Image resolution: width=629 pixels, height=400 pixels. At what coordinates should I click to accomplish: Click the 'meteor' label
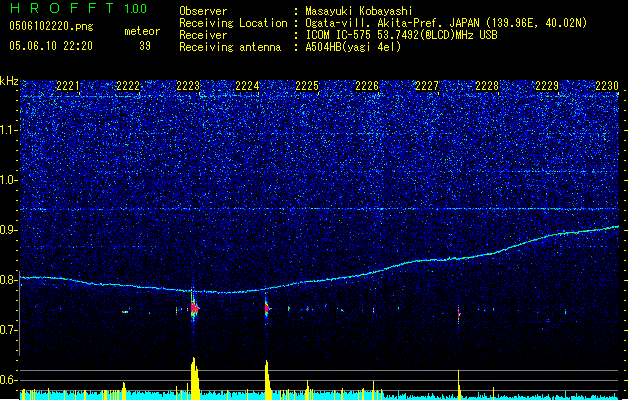pos(142,31)
